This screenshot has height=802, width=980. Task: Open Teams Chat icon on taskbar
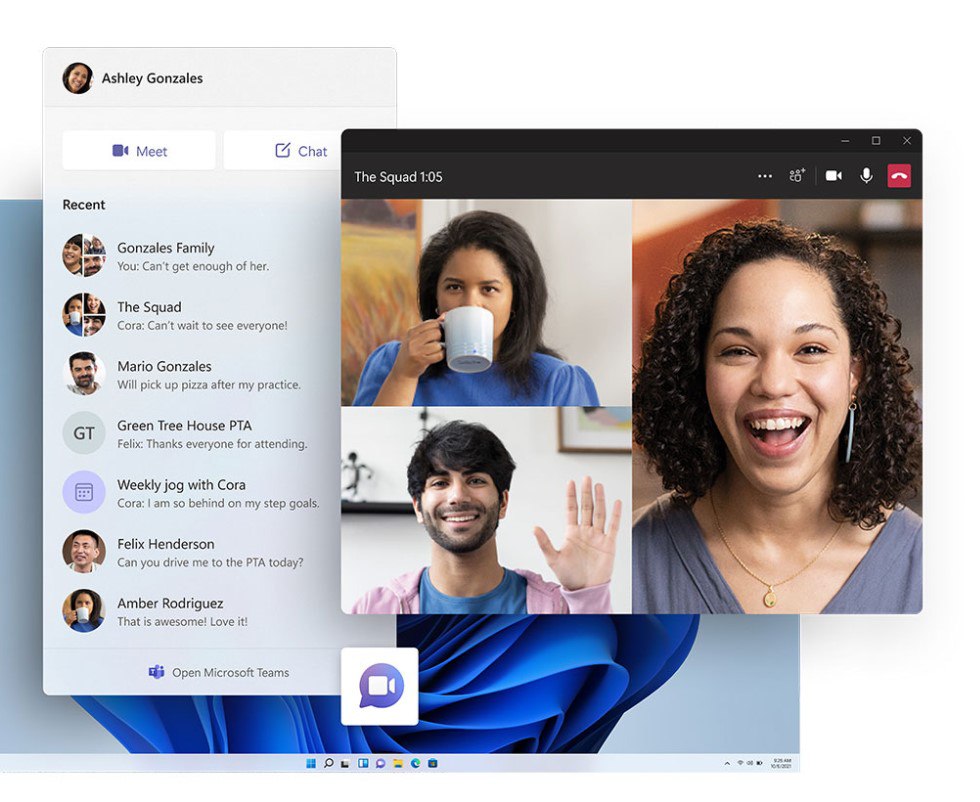click(380, 763)
